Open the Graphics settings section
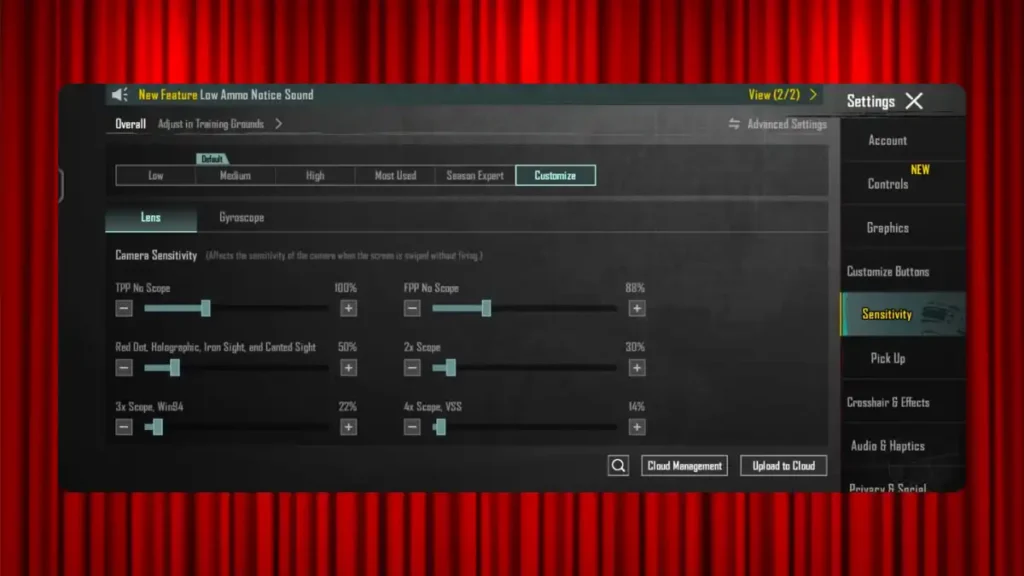 coord(887,227)
